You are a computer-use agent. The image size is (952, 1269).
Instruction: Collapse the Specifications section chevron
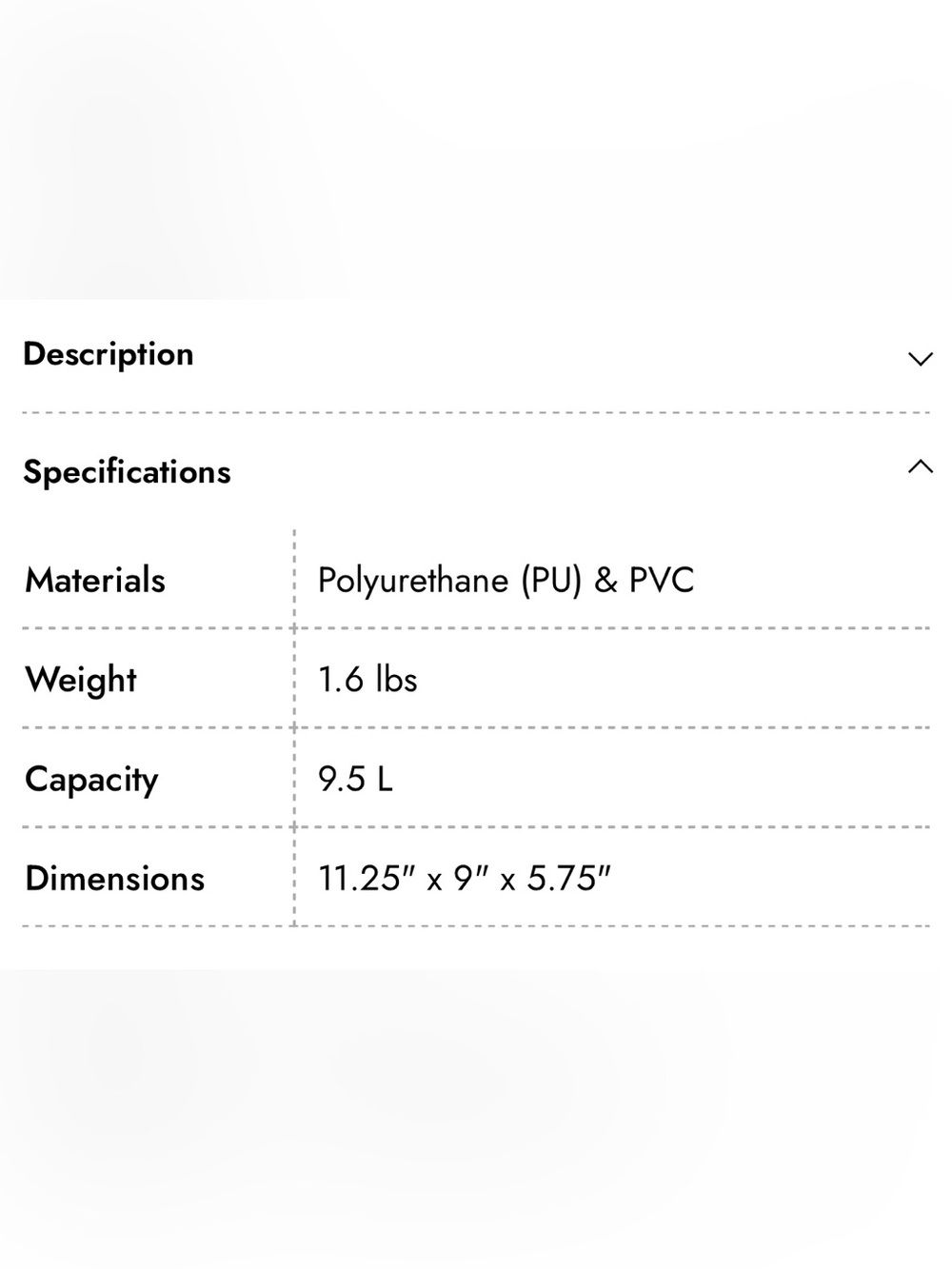(x=920, y=466)
